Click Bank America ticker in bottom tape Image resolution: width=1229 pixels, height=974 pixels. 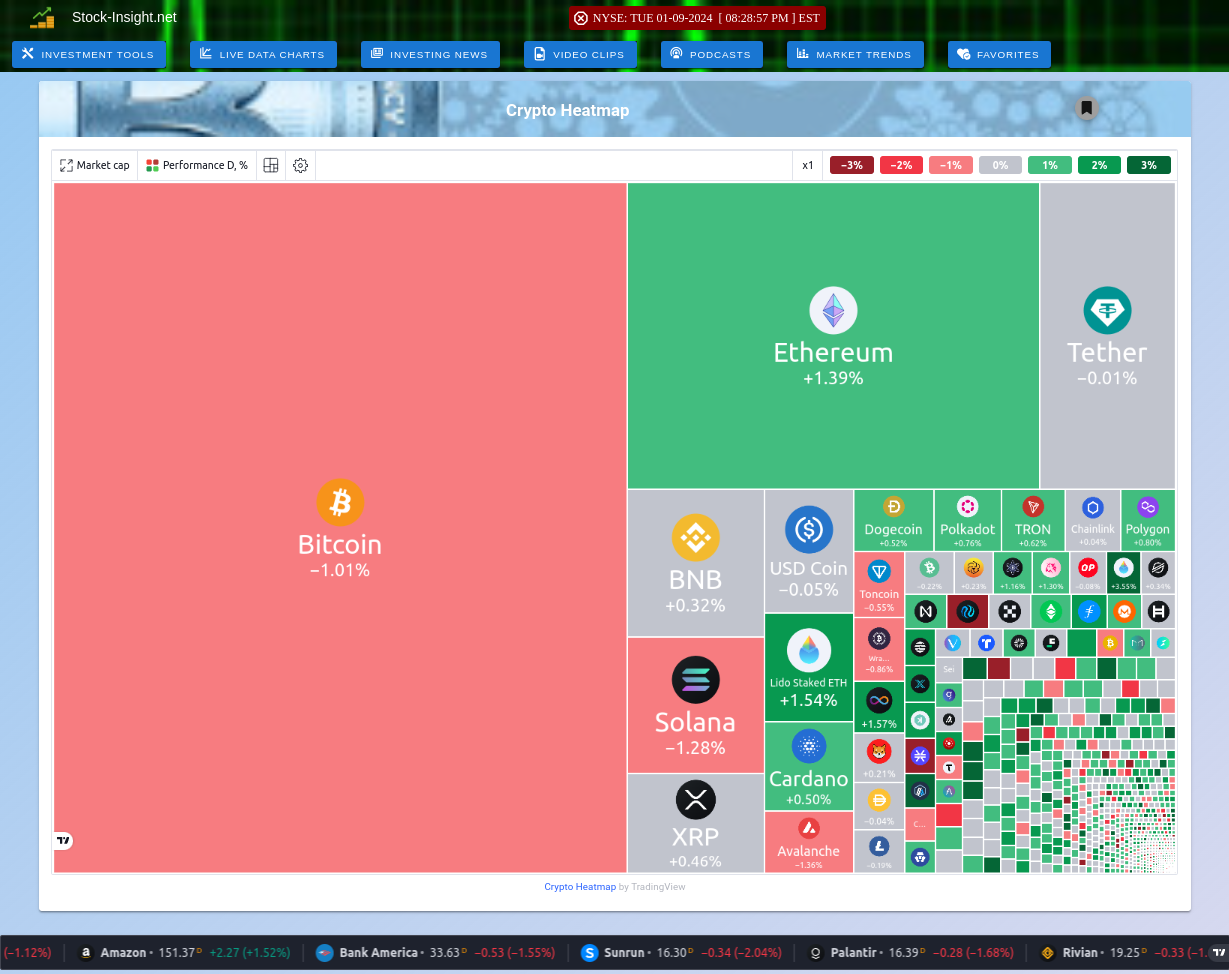click(436, 953)
